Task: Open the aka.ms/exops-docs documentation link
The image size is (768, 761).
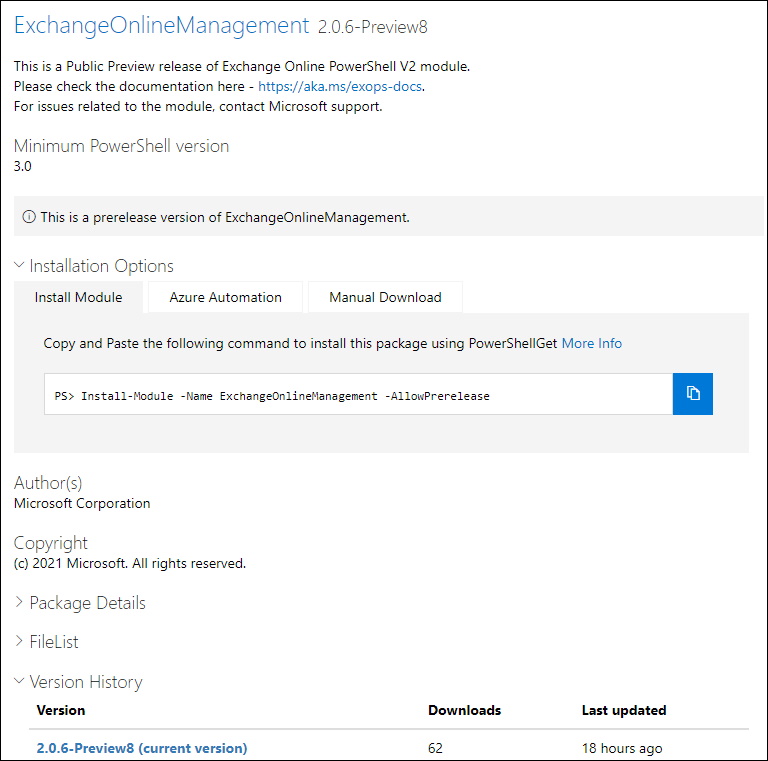Action: click(340, 87)
